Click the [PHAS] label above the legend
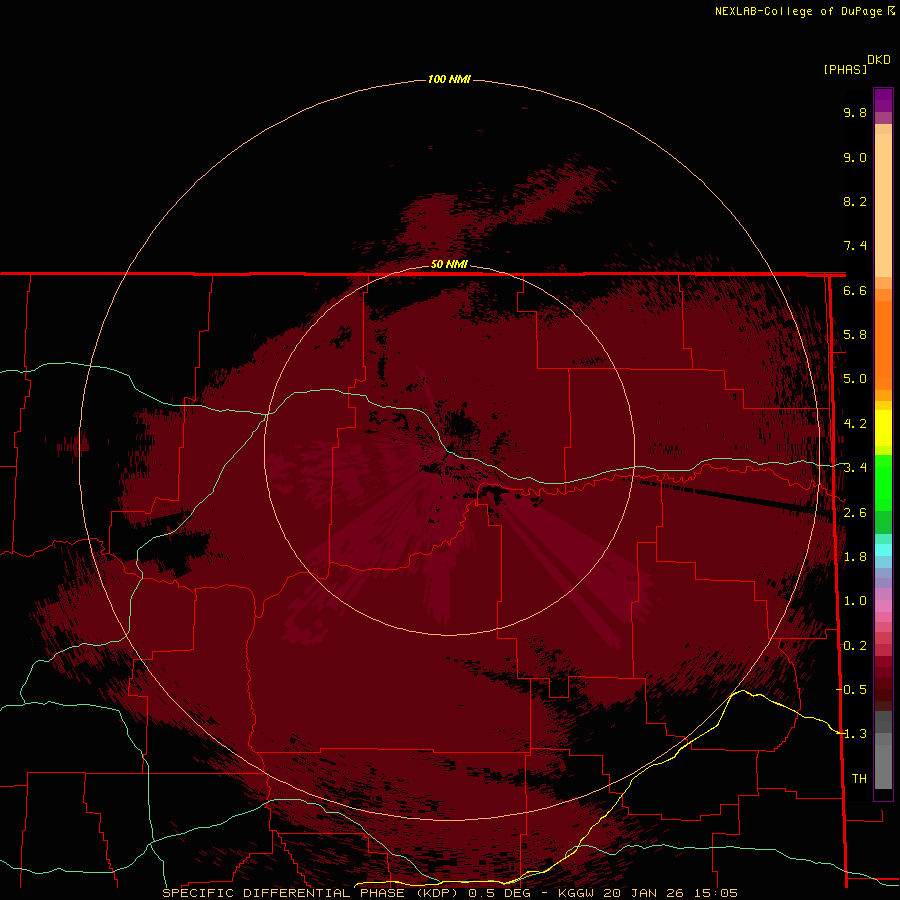The width and height of the screenshot is (900, 900). pyautogui.click(x=845, y=69)
